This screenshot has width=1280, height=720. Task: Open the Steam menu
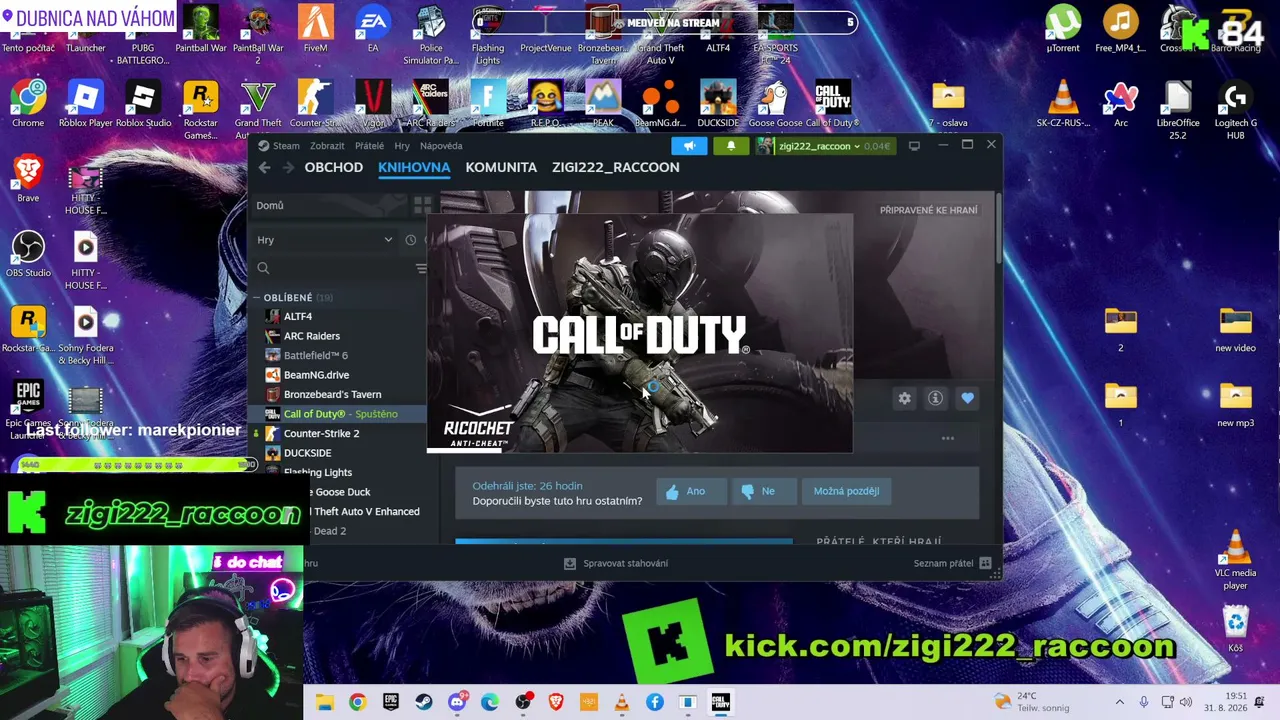click(279, 146)
